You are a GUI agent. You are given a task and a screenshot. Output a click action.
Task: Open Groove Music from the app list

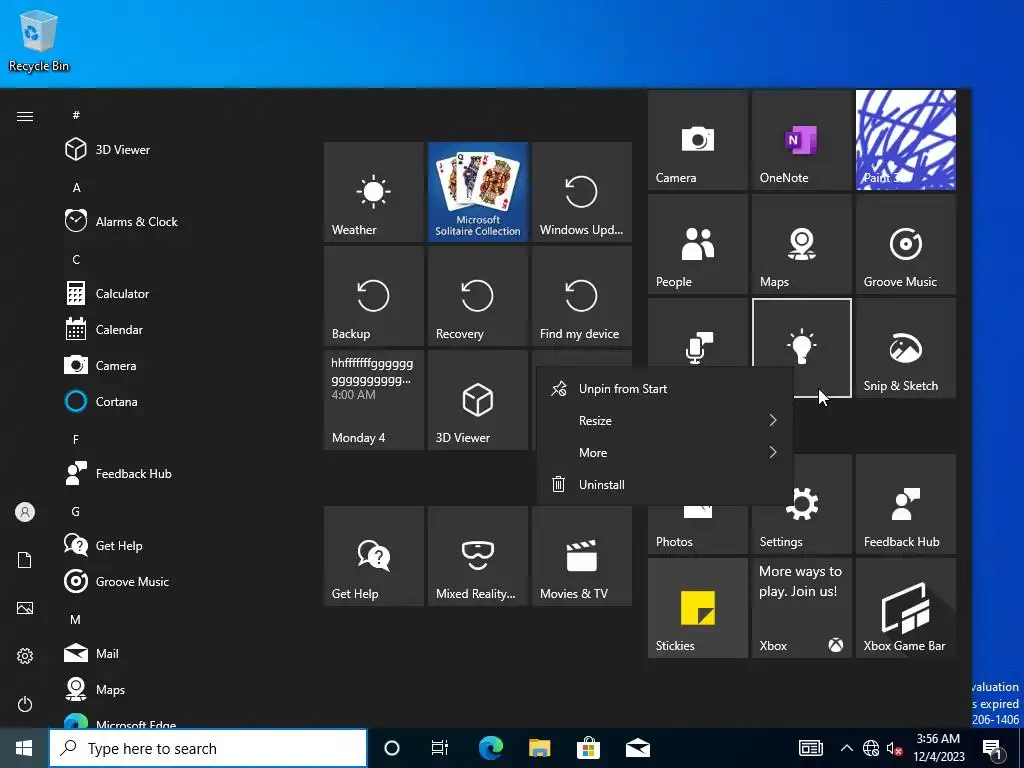[183, 581]
